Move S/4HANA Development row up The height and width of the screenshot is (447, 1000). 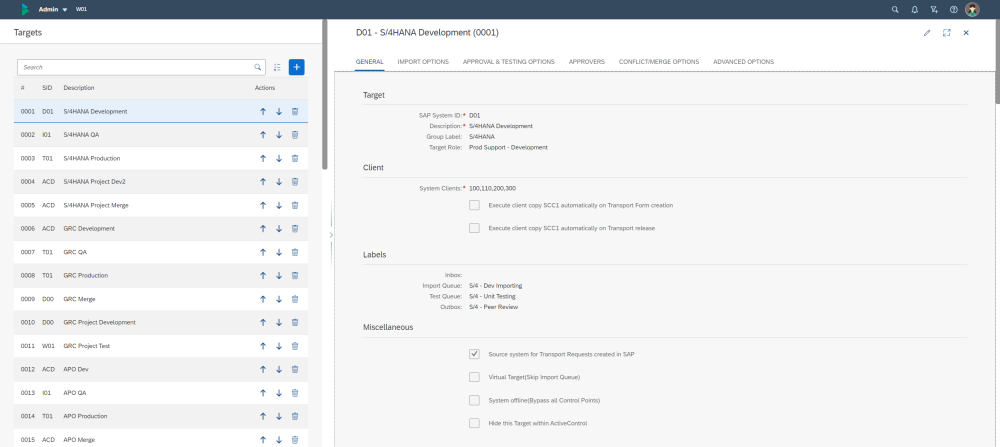coord(263,111)
